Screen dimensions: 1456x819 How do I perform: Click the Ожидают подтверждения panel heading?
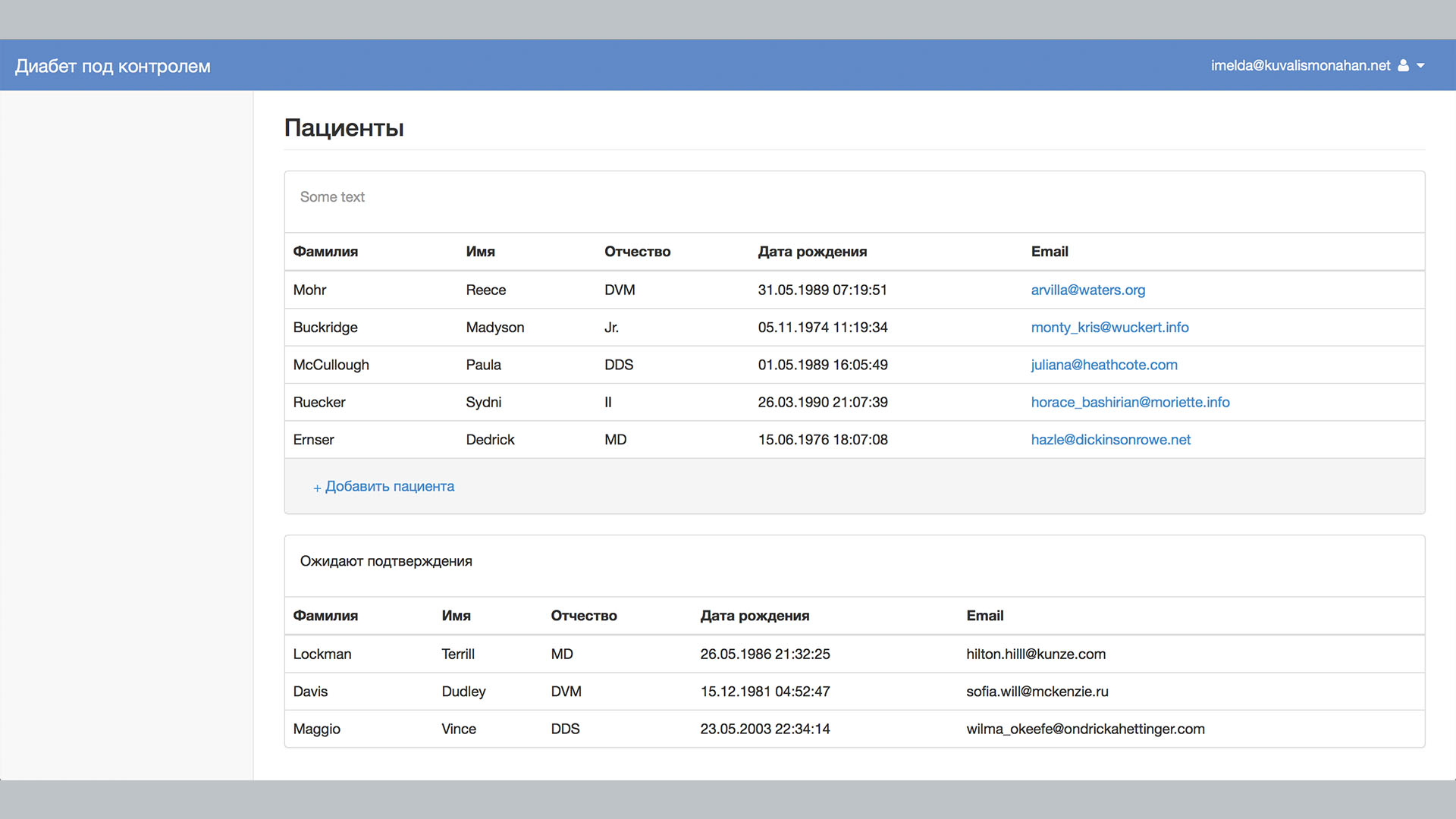[x=386, y=561]
